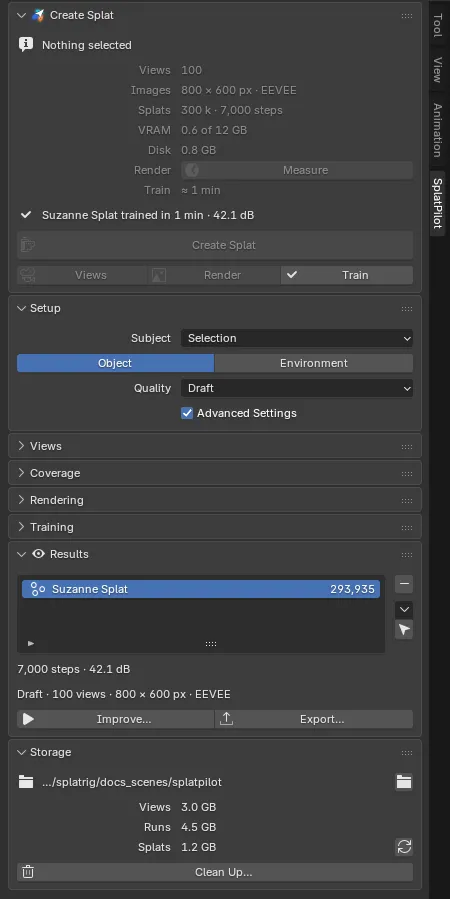Click the Export... button

tap(314, 719)
